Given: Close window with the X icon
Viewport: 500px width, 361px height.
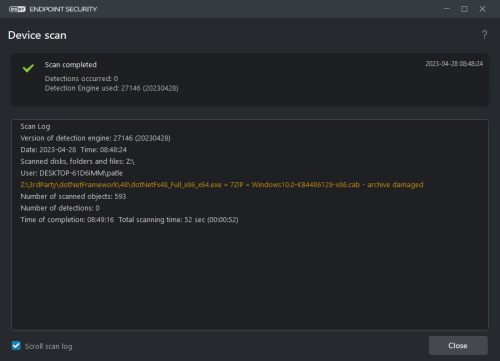Looking at the screenshot, I should [482, 9].
